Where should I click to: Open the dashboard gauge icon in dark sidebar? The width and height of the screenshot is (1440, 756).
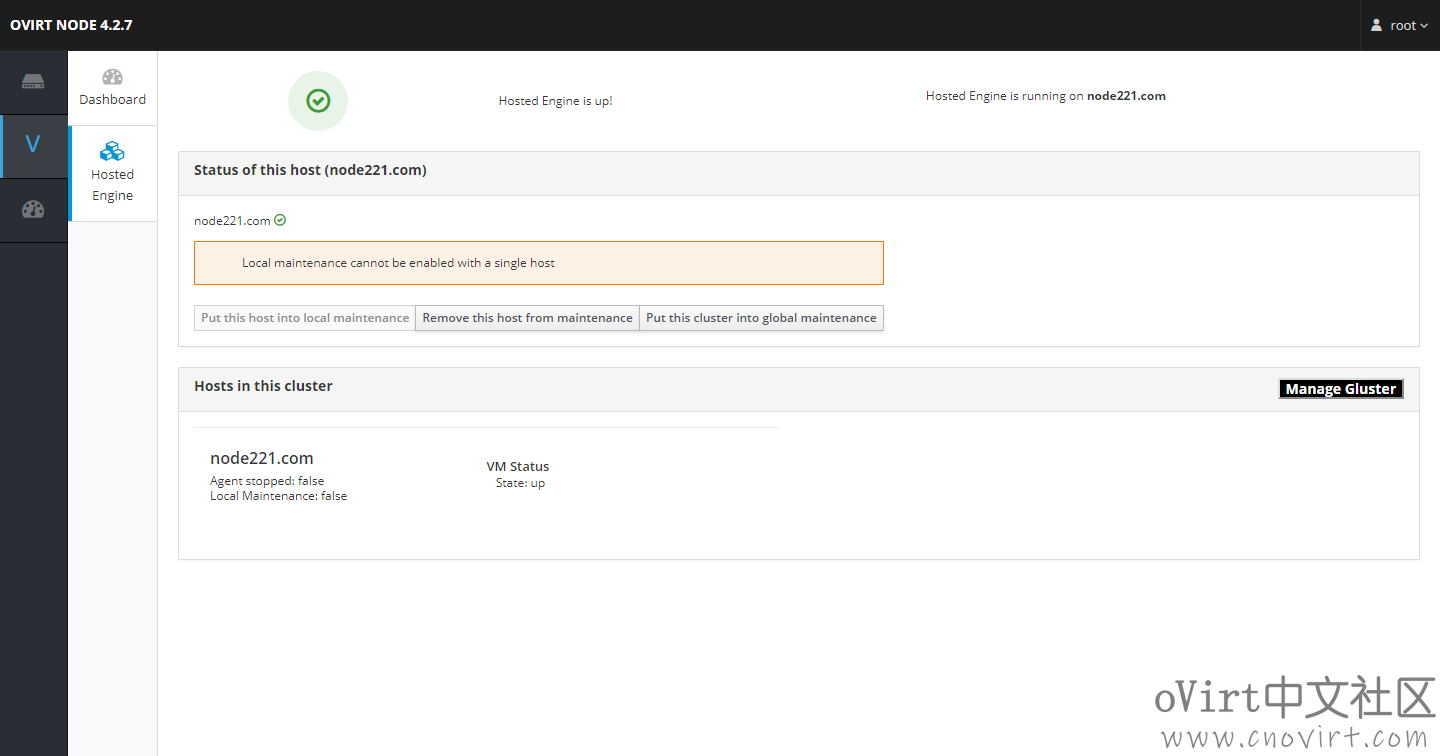[33, 210]
